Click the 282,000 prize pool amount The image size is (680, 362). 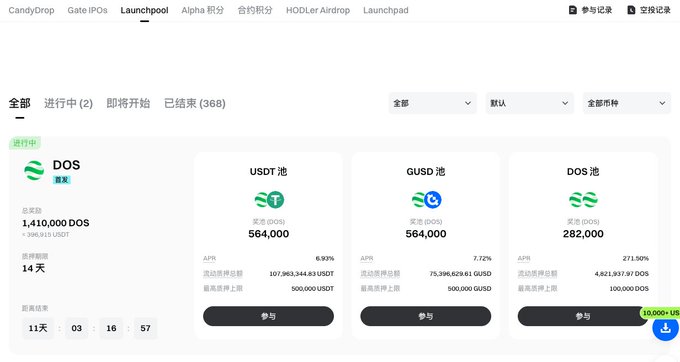pyautogui.click(x=583, y=234)
